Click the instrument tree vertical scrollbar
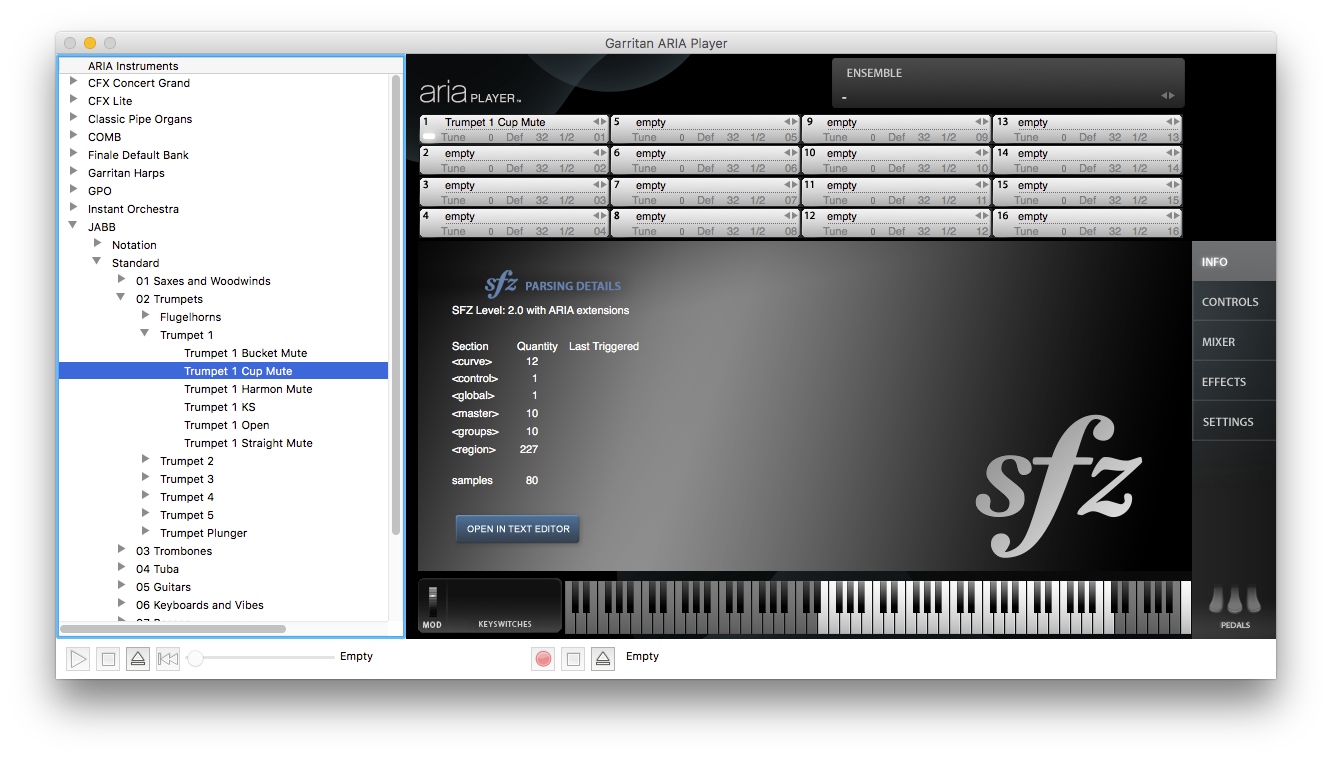The image size is (1332, 759). 396,305
